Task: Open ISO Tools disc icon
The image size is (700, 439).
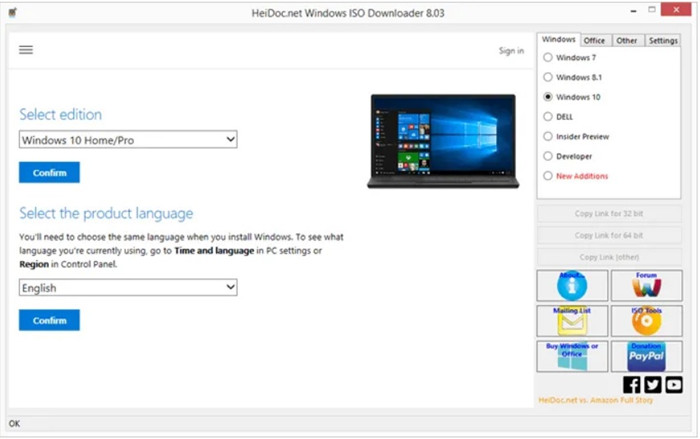Action: click(x=647, y=321)
